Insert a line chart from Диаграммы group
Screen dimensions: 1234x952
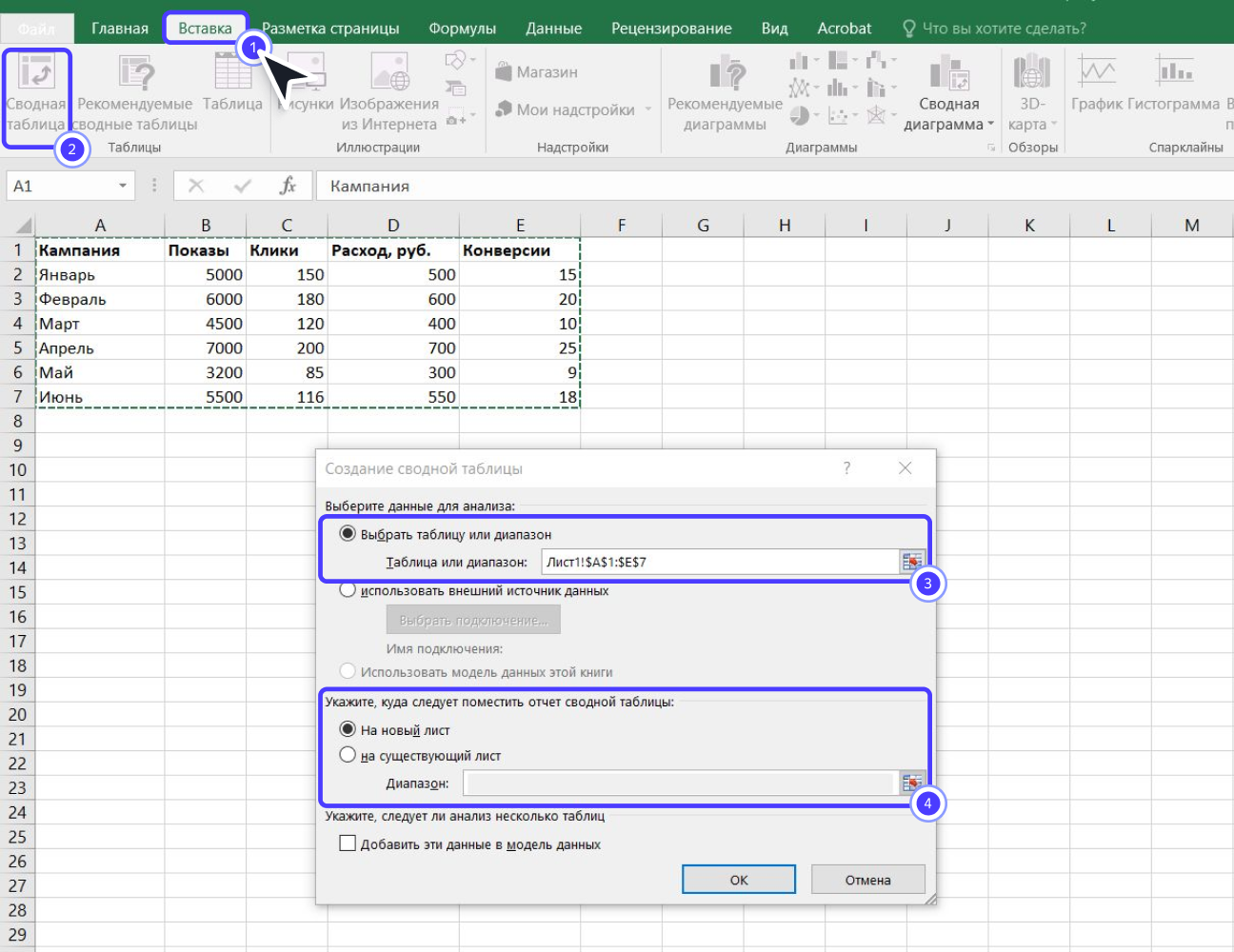tap(799, 89)
